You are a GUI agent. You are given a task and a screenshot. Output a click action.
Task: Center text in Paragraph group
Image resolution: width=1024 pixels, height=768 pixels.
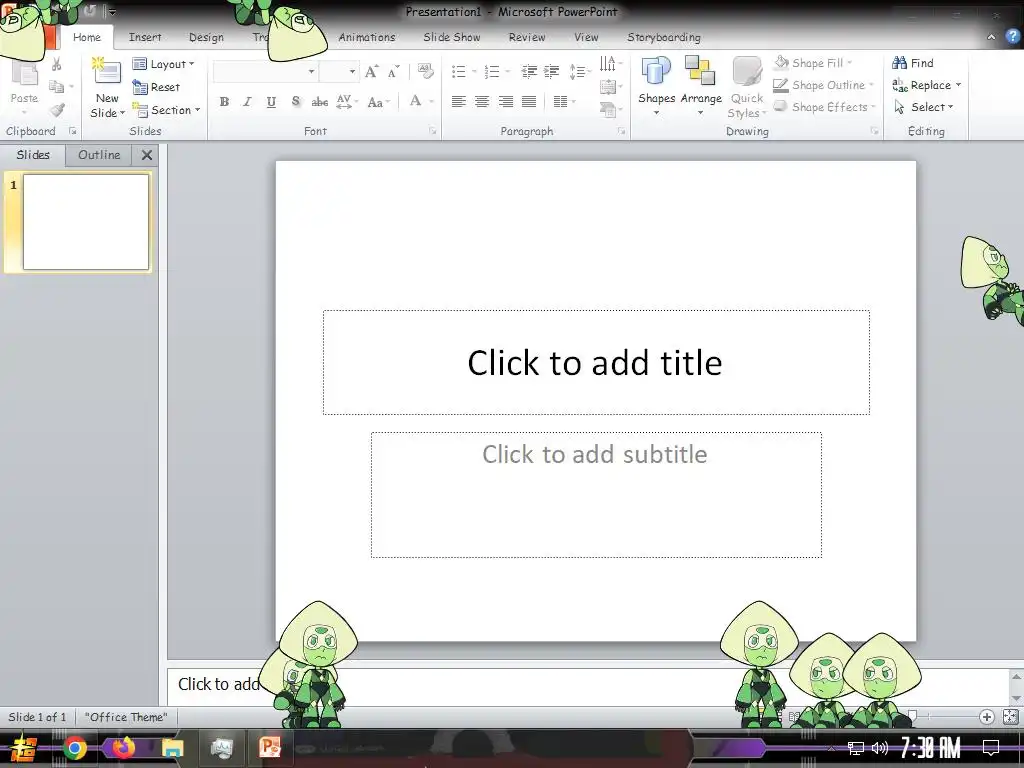click(x=482, y=101)
